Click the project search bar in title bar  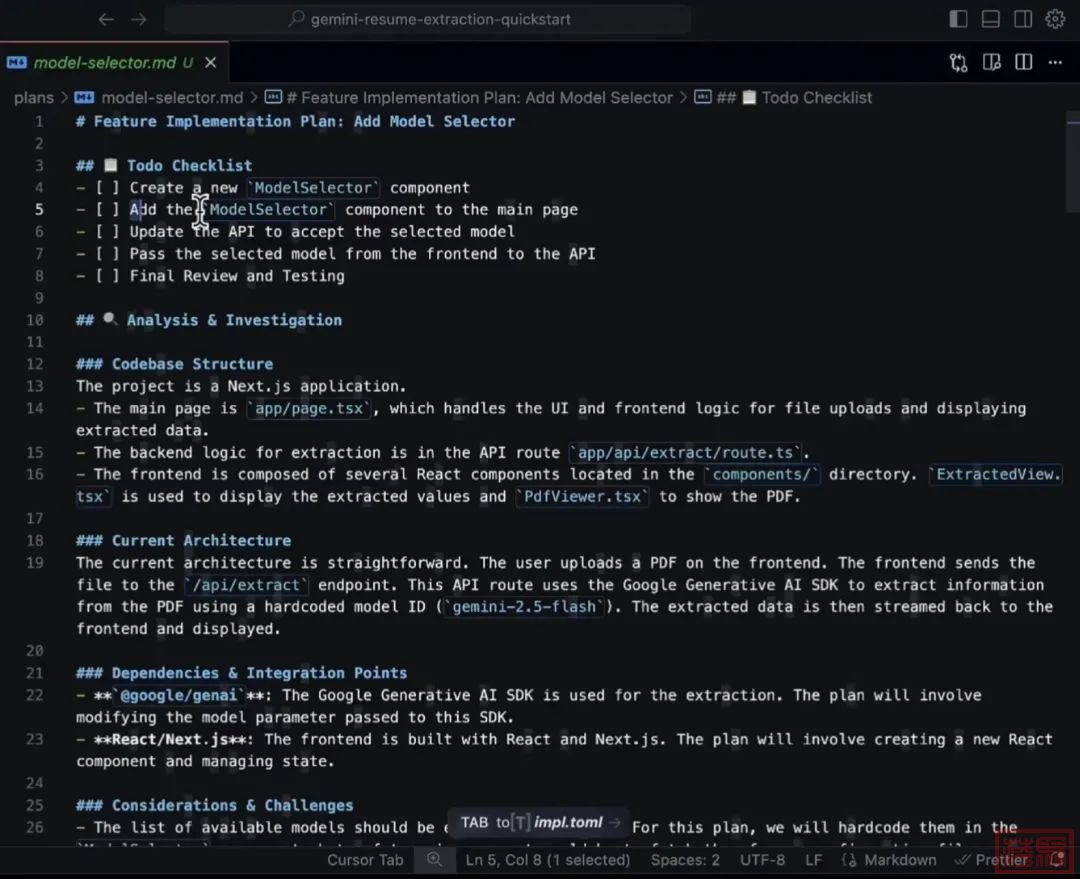click(427, 19)
